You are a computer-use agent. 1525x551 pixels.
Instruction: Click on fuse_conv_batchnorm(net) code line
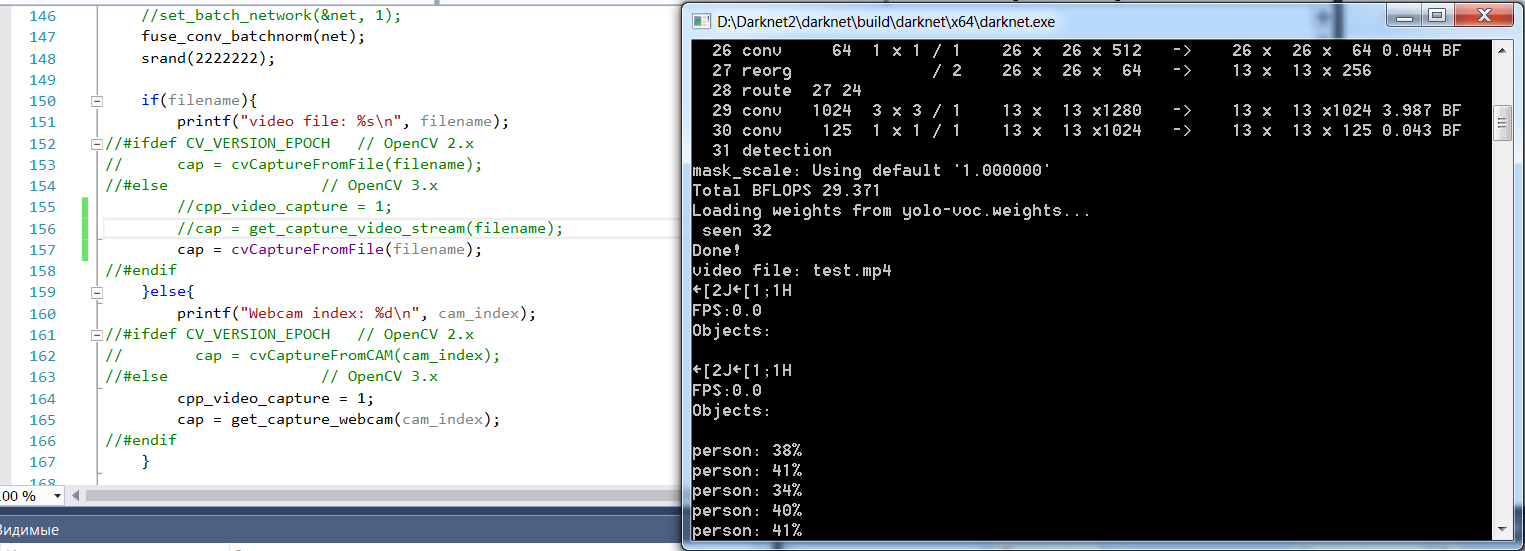254,37
